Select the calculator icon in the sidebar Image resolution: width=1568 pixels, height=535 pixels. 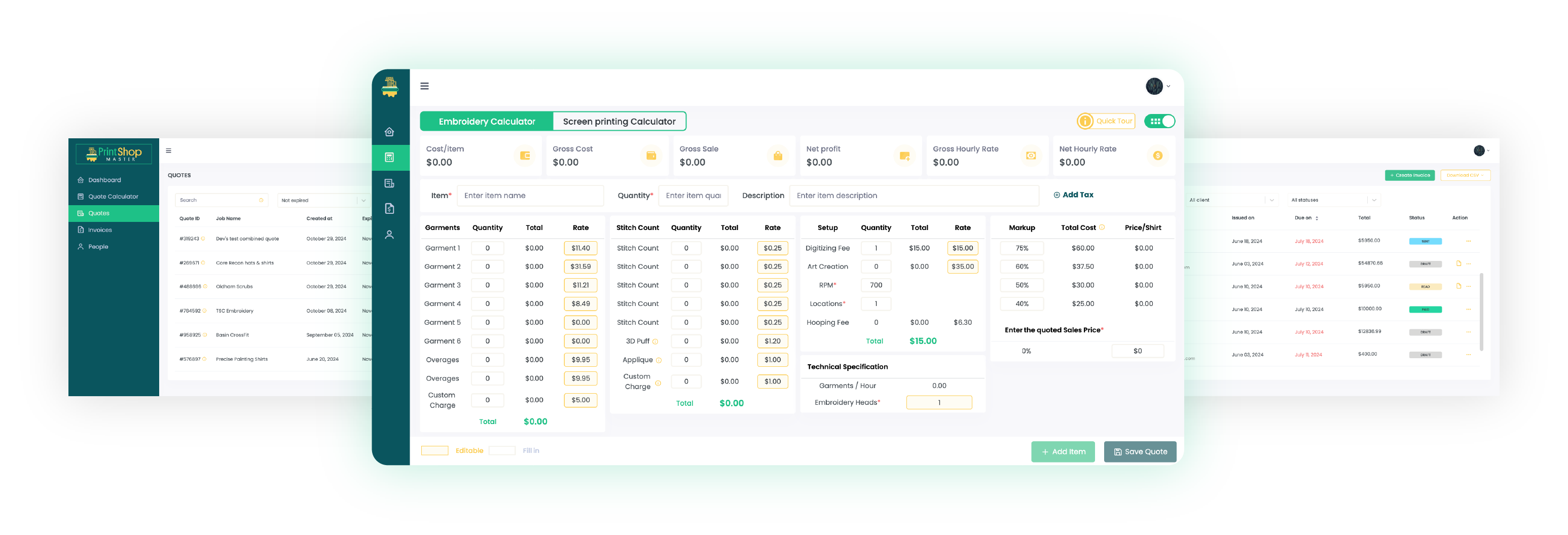click(389, 158)
